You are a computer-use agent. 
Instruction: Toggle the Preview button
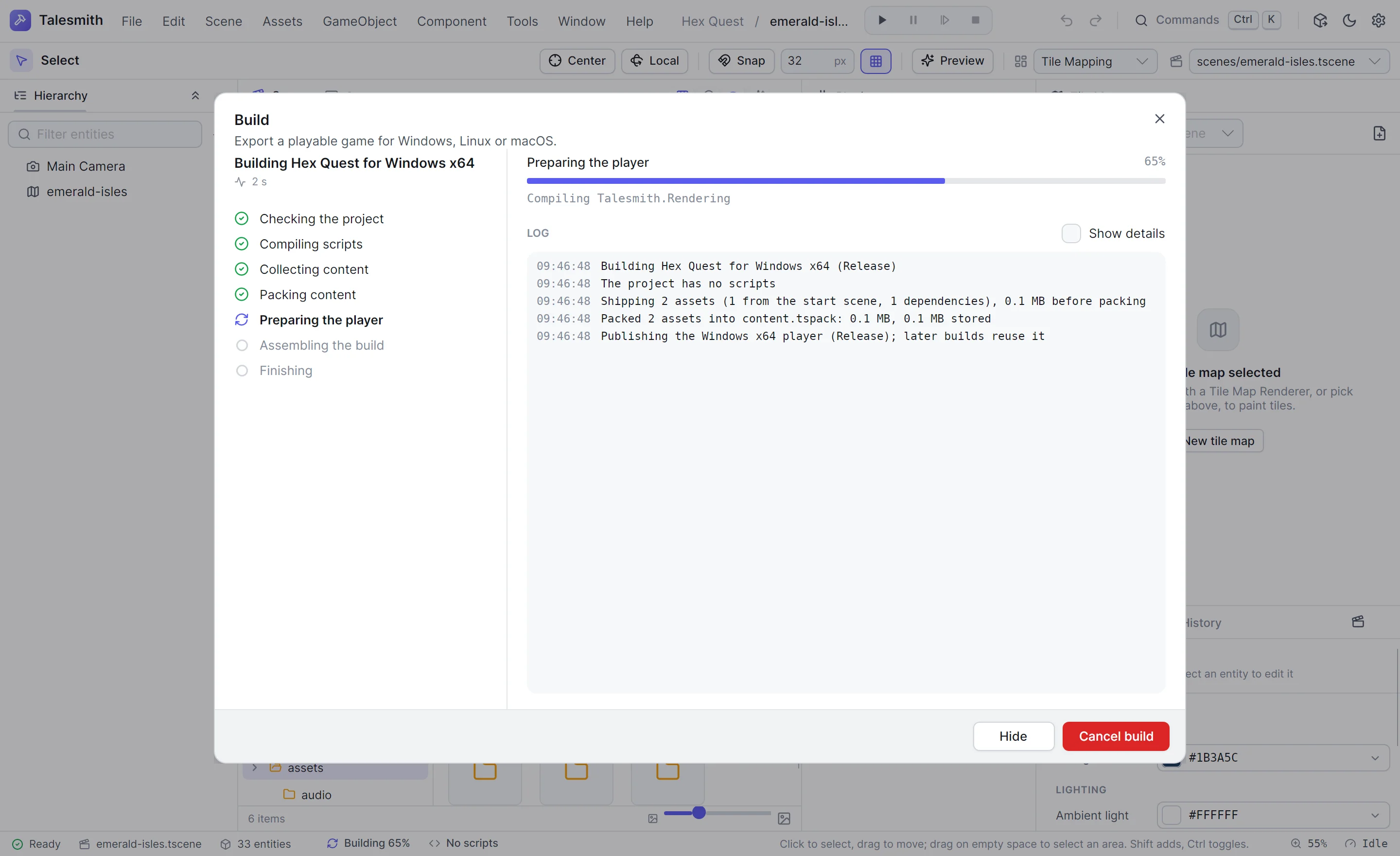952,61
